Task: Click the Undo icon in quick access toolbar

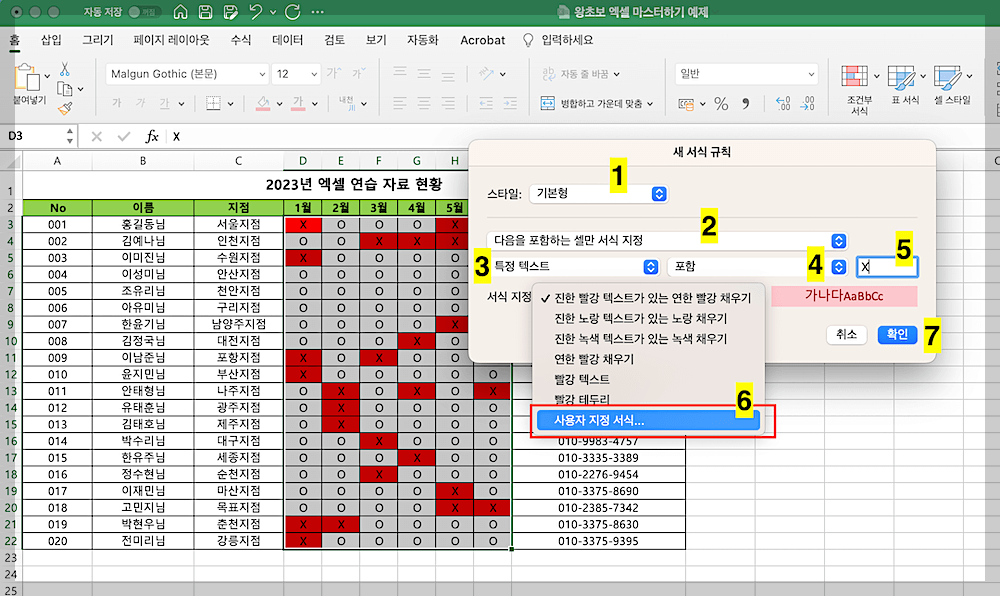Action: pos(255,11)
